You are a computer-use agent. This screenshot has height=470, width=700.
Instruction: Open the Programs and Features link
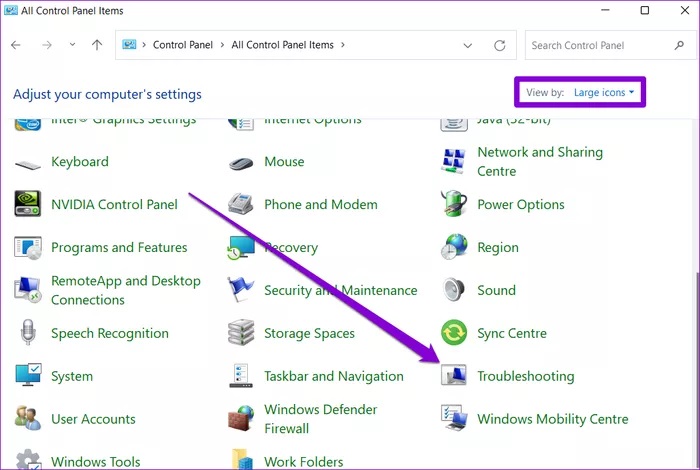point(119,247)
